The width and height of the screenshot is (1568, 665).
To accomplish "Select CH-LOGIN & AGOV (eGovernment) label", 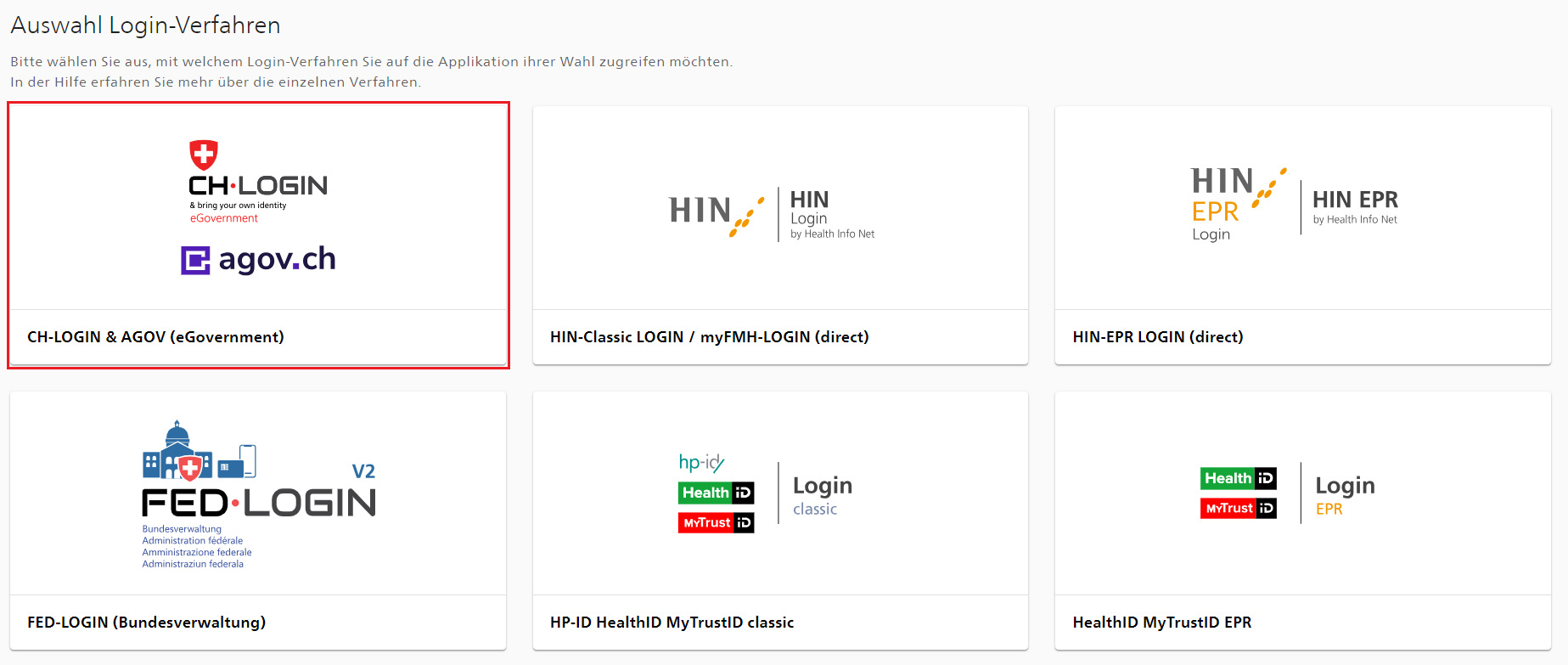I will [x=155, y=337].
